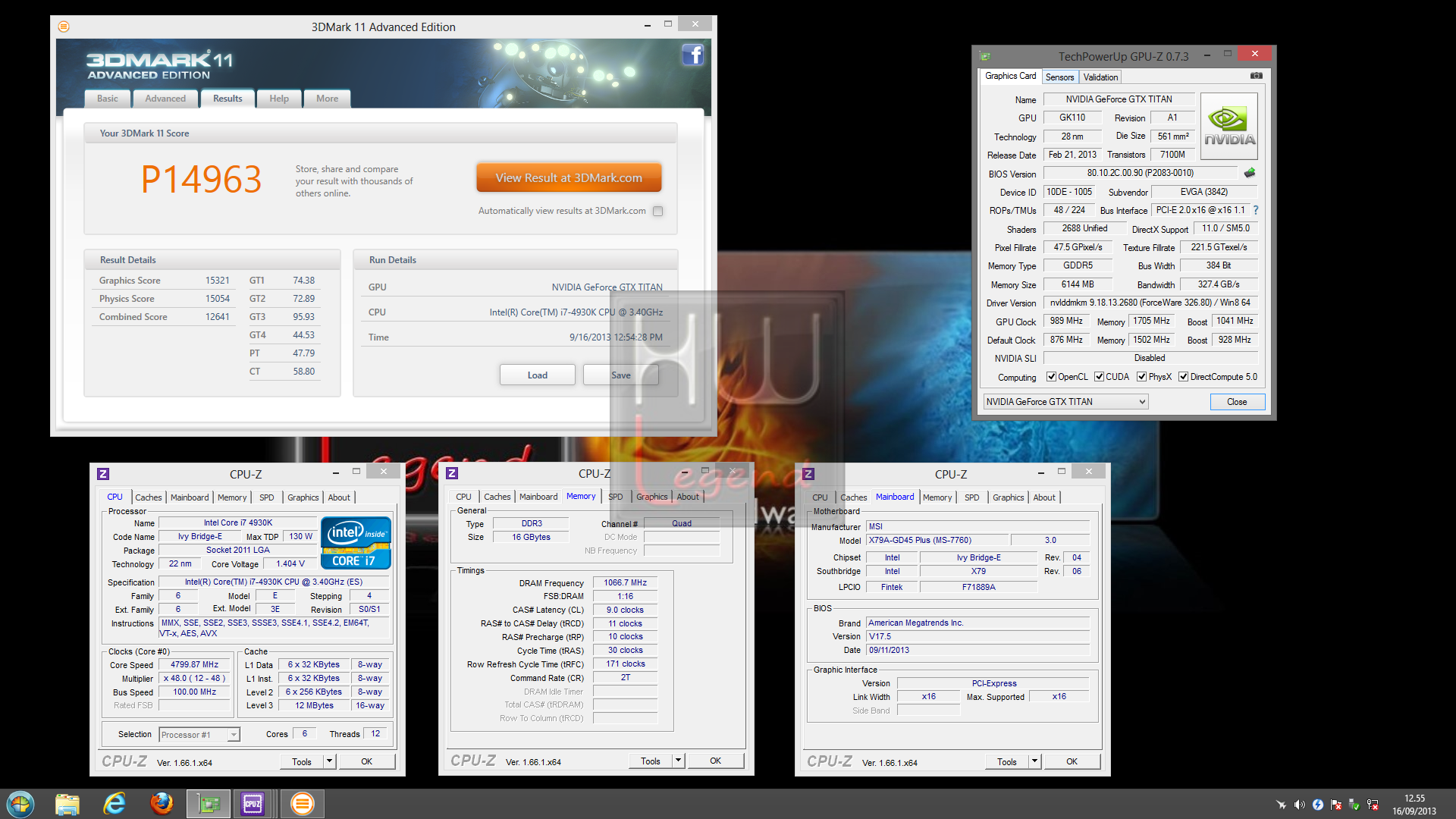Expand Tools arrow in the Mainboard CPU-Z window
The width and height of the screenshot is (1456, 819).
pyautogui.click(x=1034, y=761)
